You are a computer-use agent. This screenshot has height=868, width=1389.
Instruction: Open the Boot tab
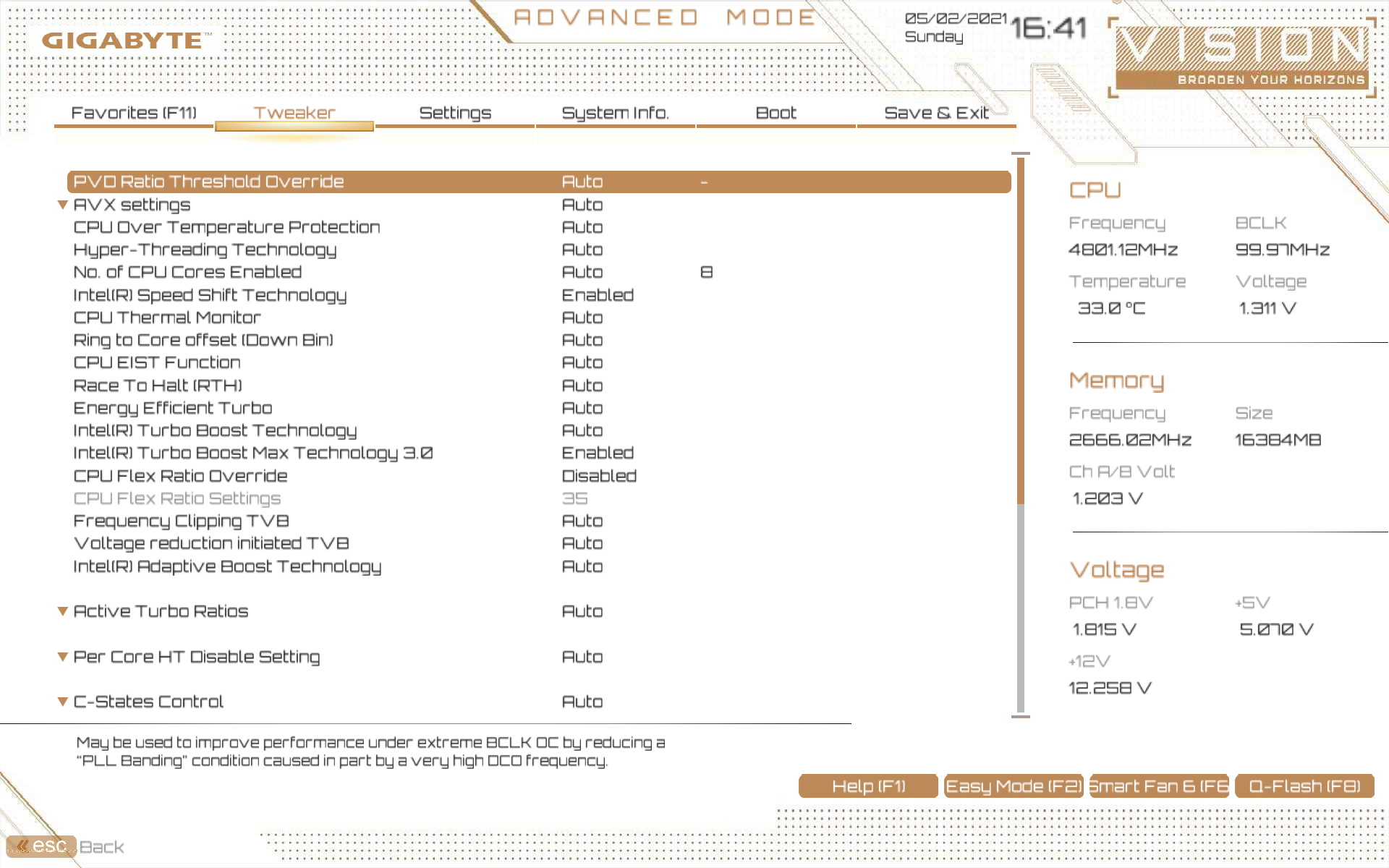click(x=776, y=113)
